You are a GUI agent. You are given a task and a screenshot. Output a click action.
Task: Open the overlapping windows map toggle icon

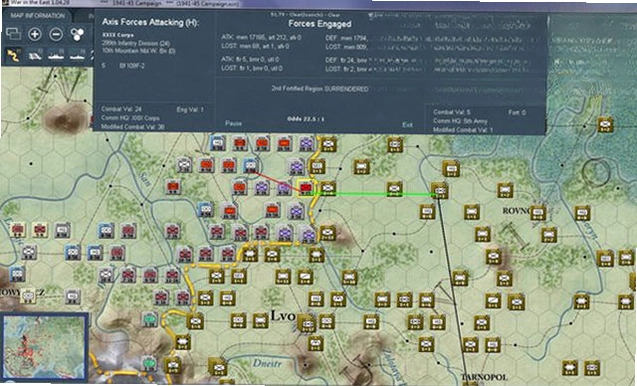pos(14,34)
